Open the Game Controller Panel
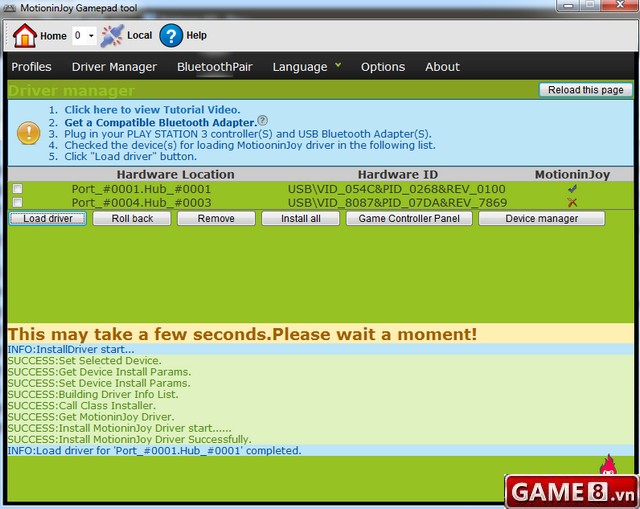 tap(409, 218)
